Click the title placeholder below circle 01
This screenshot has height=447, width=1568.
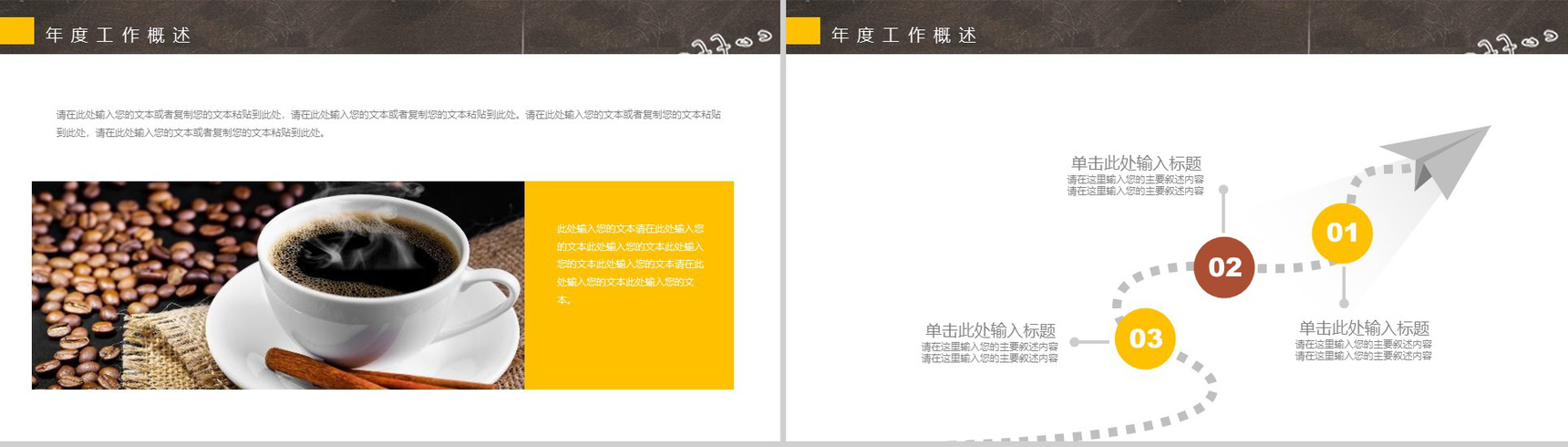coord(1364,327)
